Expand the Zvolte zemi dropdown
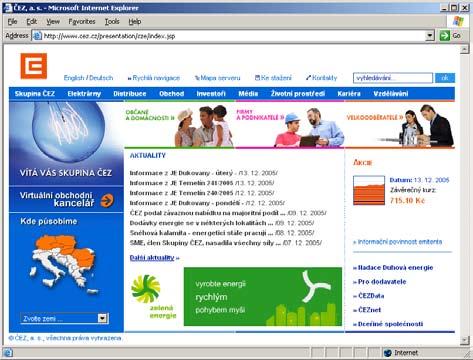 pos(103,318)
